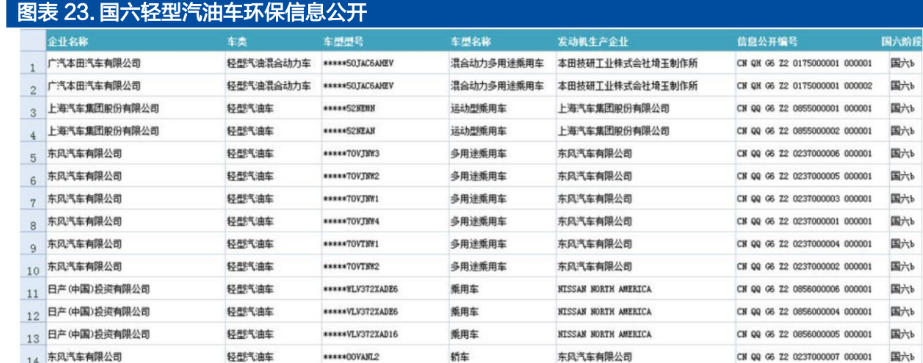Click model *****00VANL2
The height and width of the screenshot is (363, 923).
[x=351, y=357]
